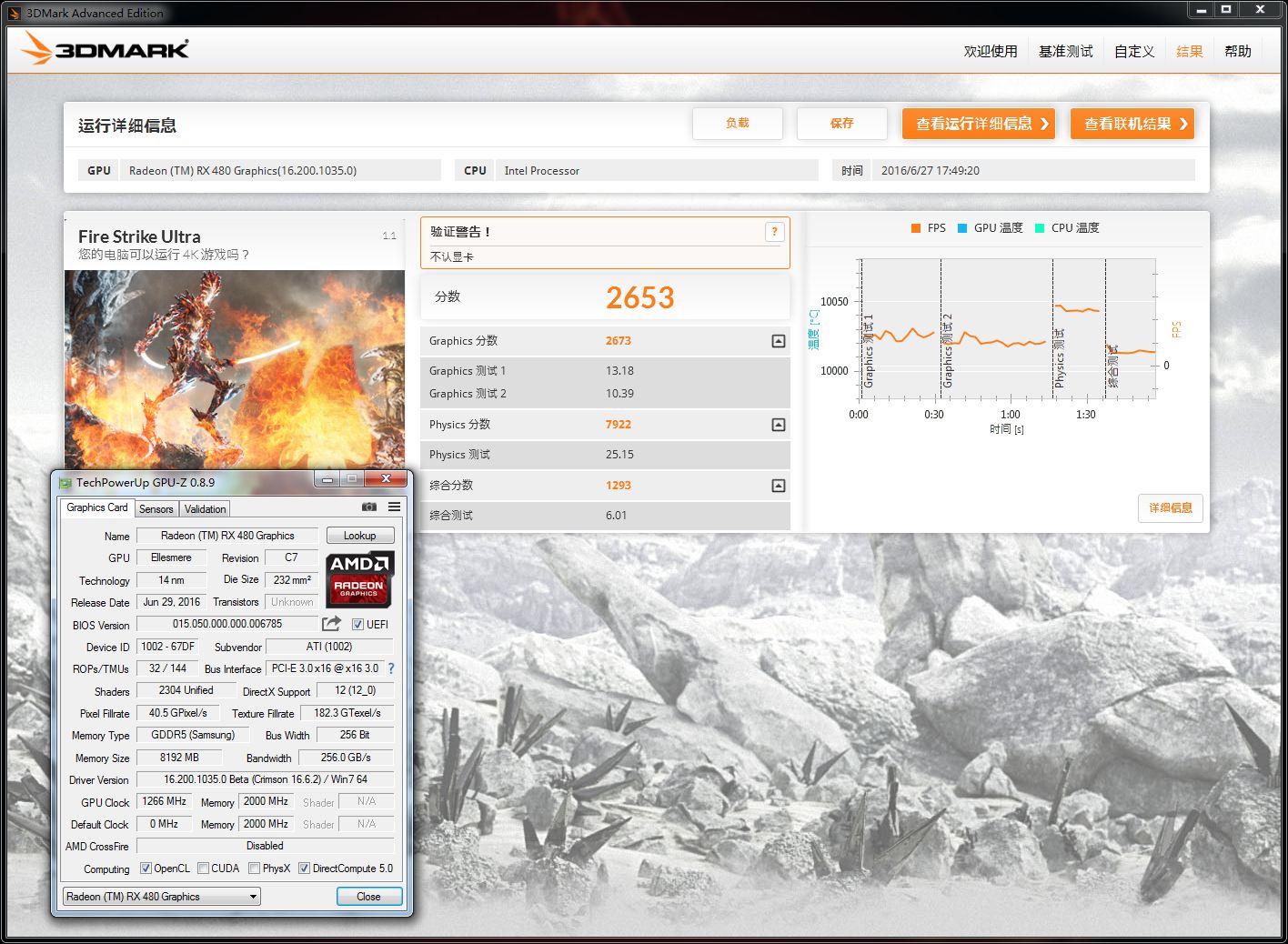This screenshot has width=1288, height=944.
Task: Open the 欢迎使用 tab in 3DMark
Action: click(991, 52)
